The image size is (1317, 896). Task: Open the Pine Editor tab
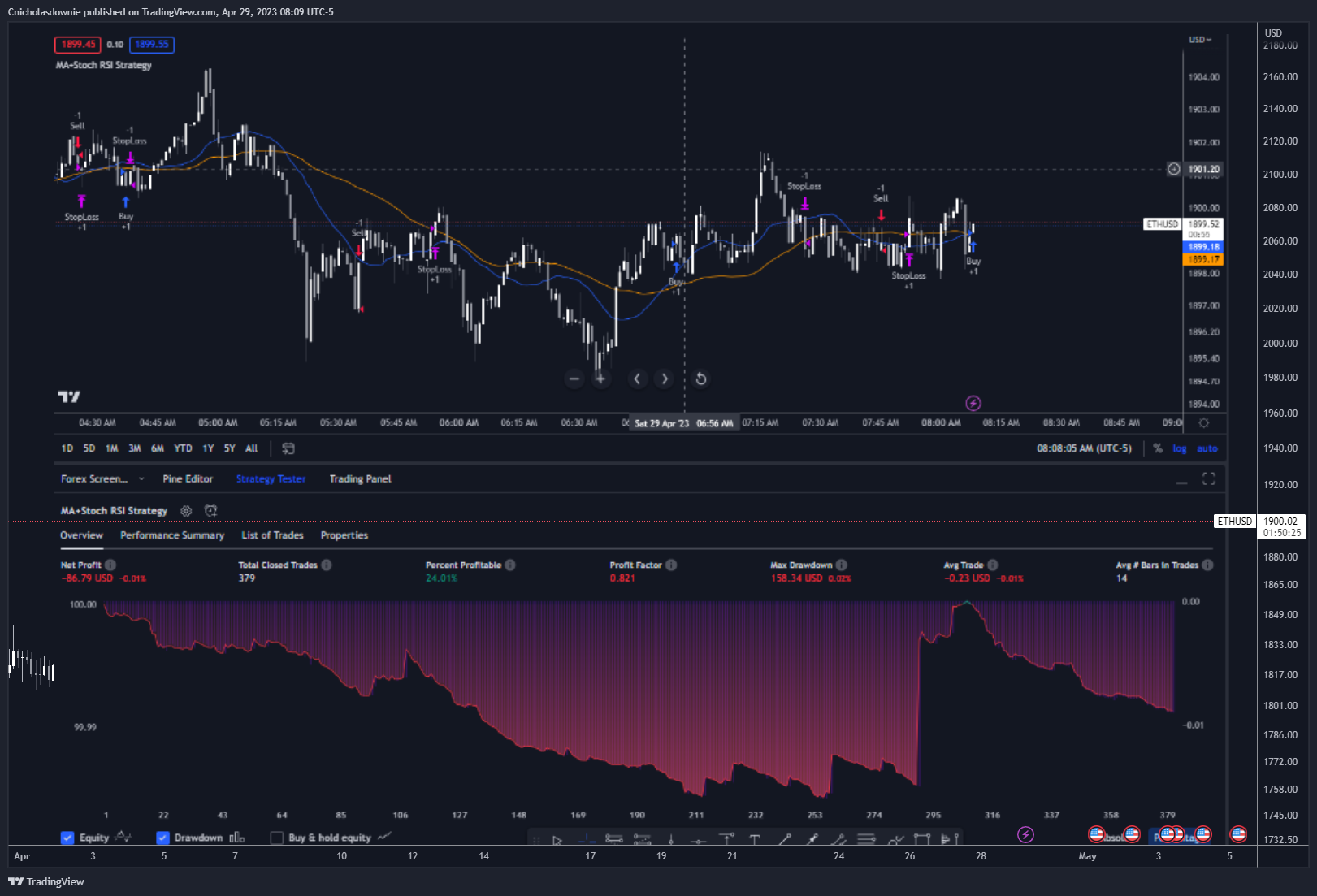pos(188,479)
